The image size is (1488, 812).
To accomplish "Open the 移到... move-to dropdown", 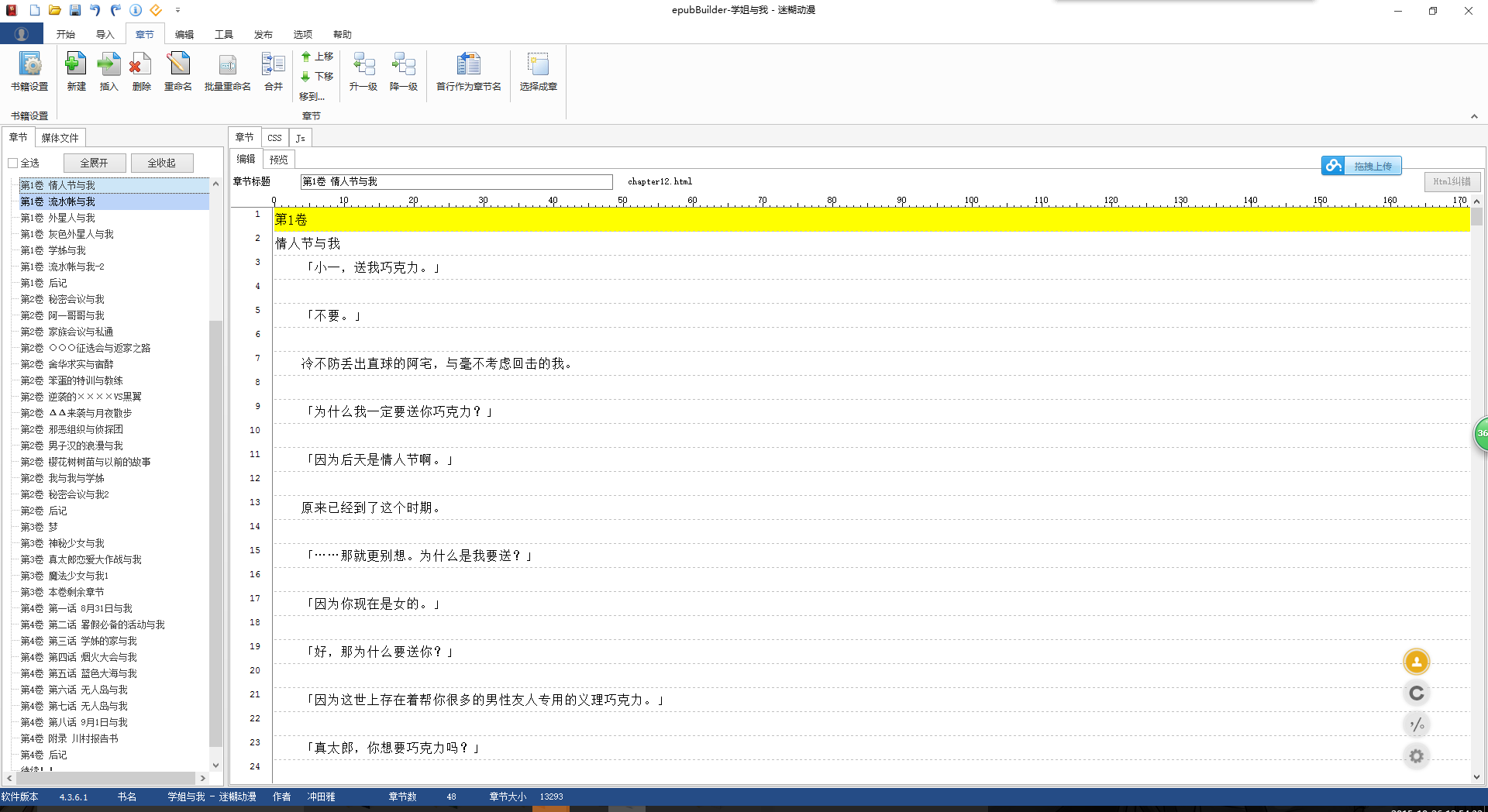I will (x=312, y=97).
